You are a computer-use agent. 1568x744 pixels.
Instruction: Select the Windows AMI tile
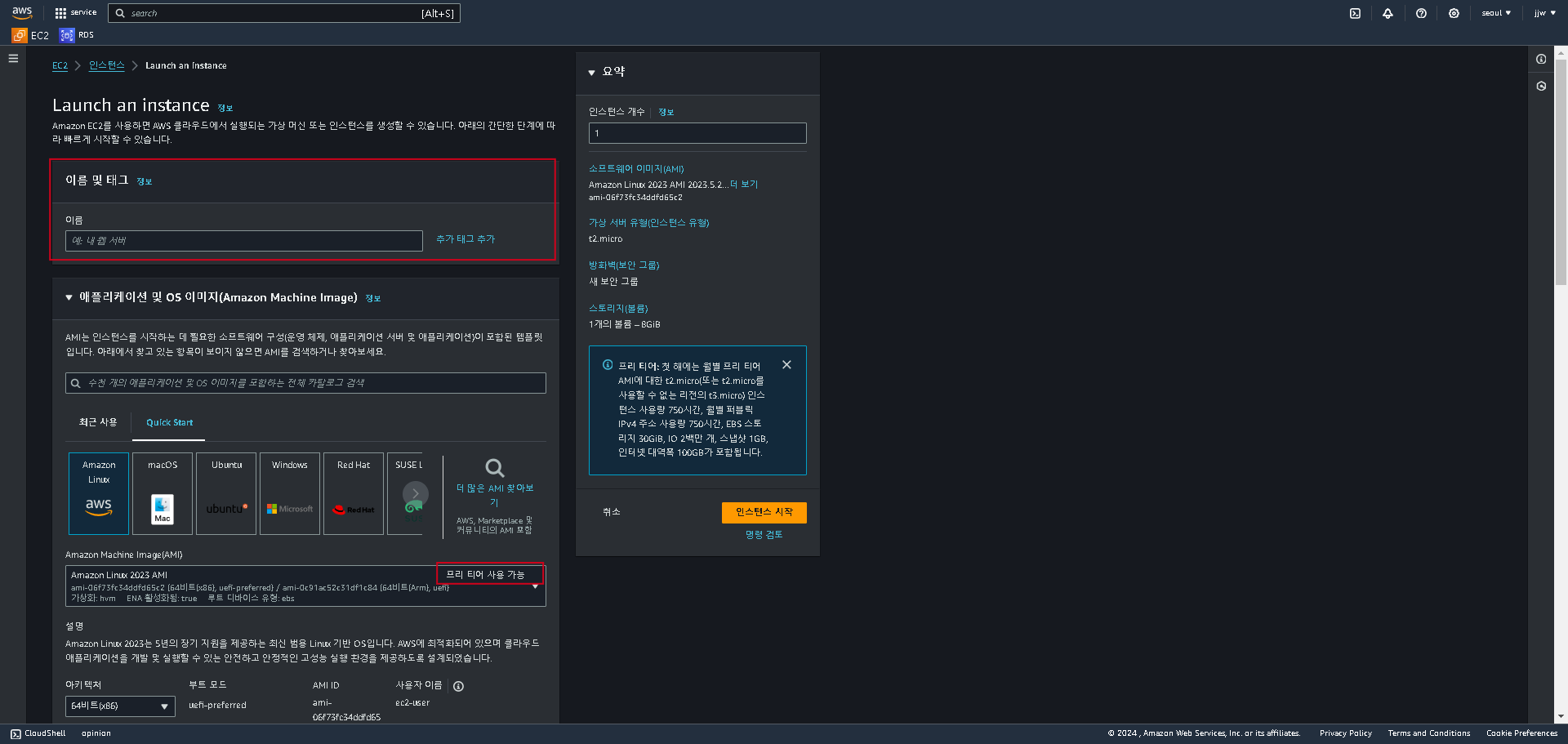[x=290, y=493]
